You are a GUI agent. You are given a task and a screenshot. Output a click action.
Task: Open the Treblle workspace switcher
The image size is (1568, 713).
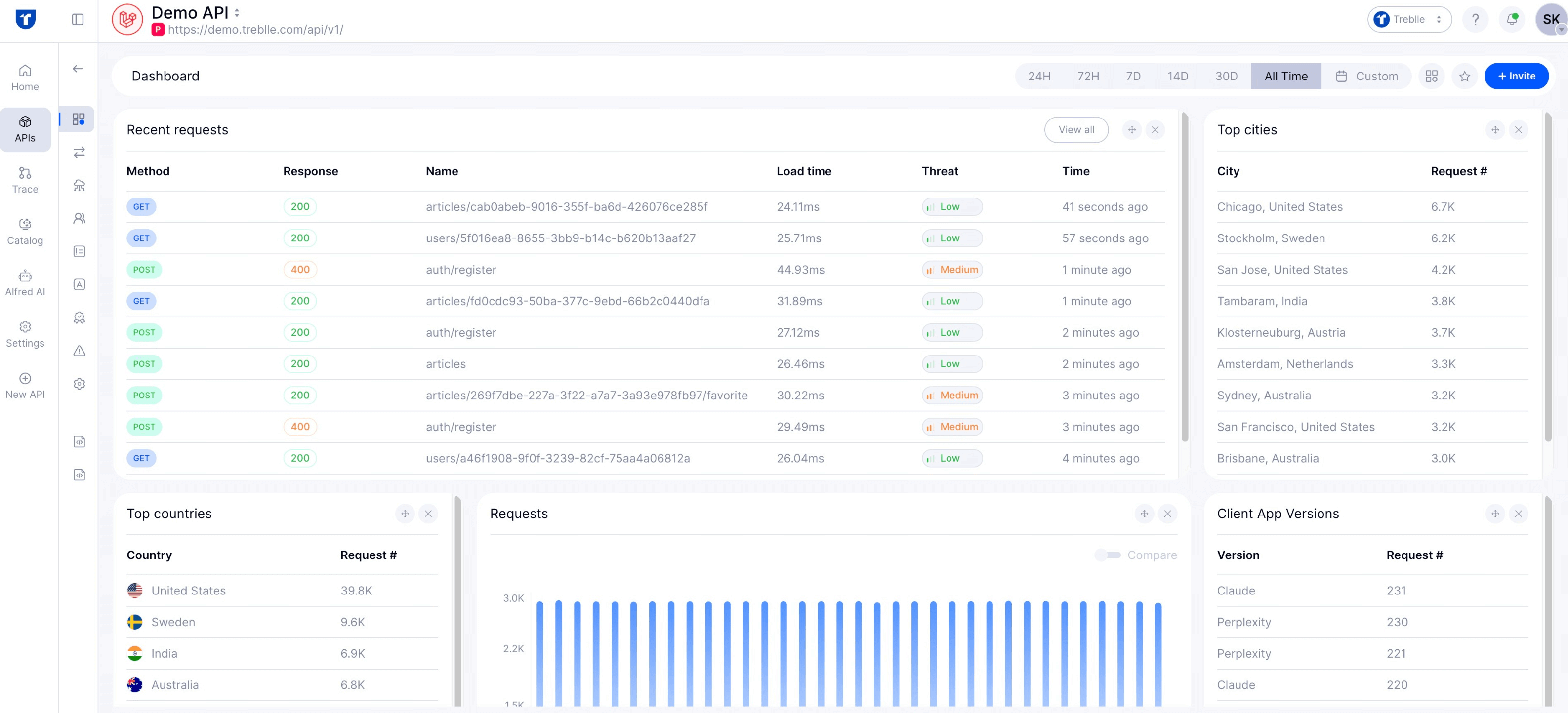tap(1409, 19)
